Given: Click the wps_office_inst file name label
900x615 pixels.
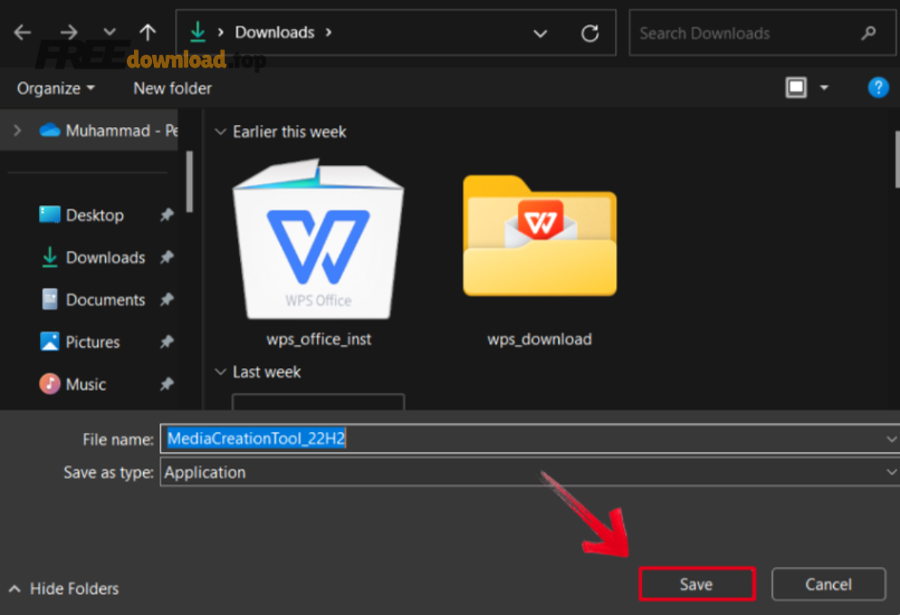Looking at the screenshot, I should coord(319,339).
